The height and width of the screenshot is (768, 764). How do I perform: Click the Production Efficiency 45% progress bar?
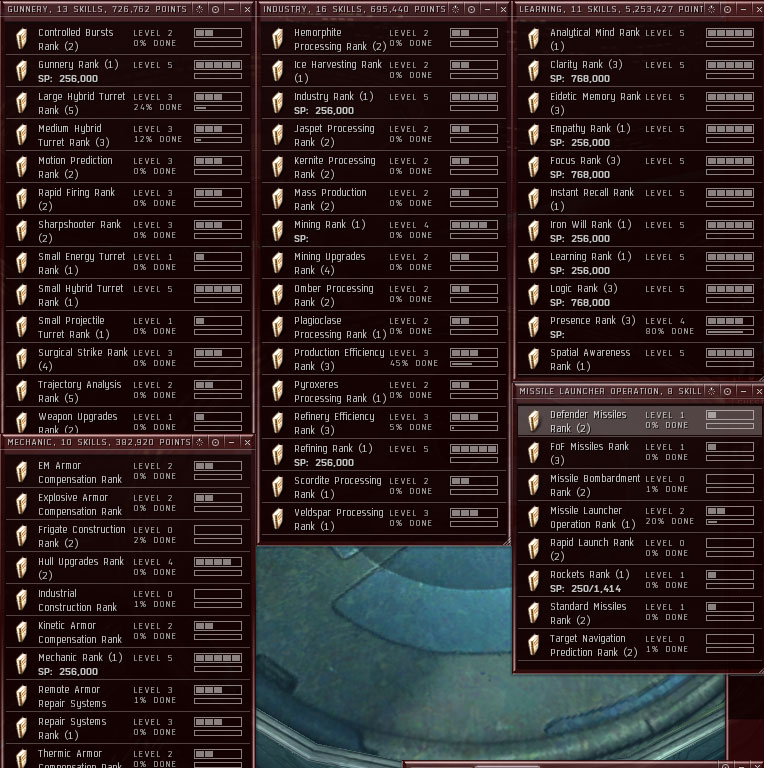pyautogui.click(x=474, y=364)
